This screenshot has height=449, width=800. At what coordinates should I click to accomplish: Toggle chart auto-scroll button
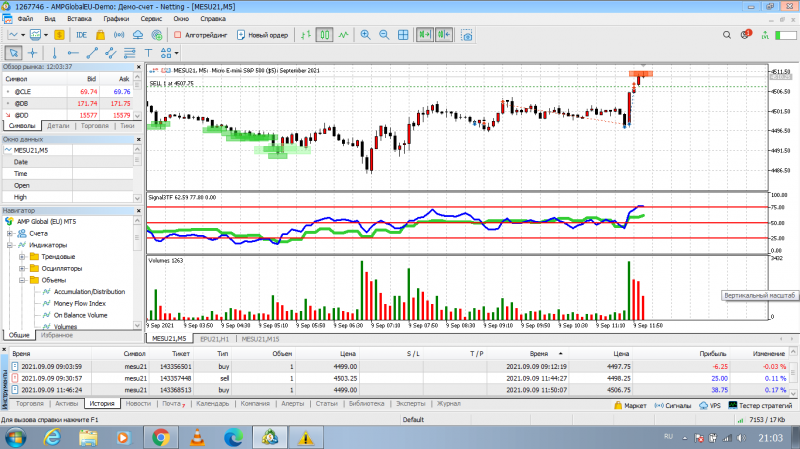(424, 35)
